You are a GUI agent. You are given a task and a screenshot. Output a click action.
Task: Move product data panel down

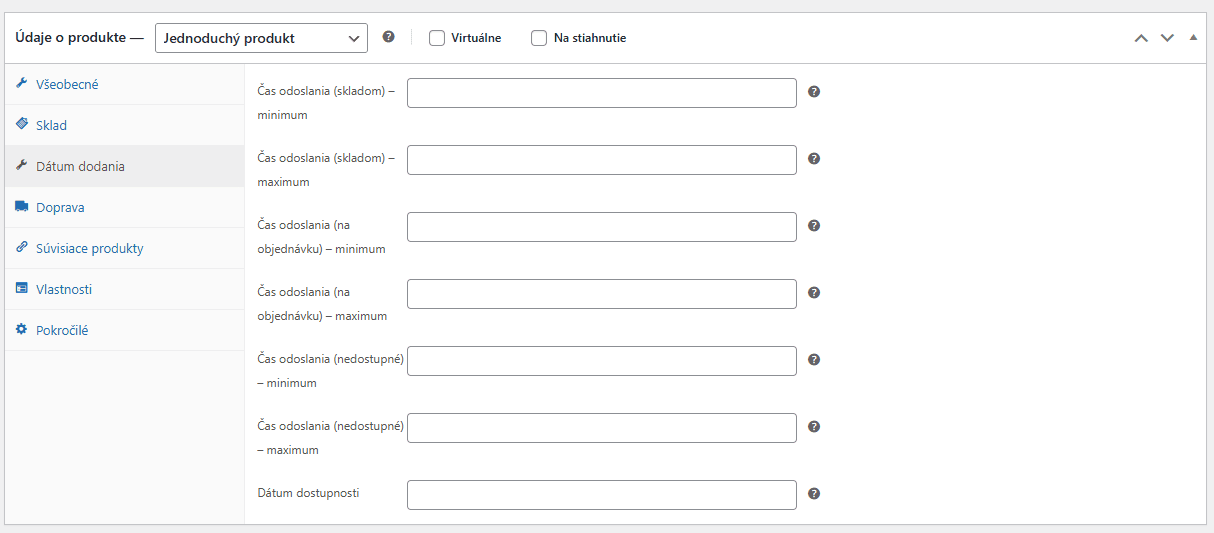1167,38
